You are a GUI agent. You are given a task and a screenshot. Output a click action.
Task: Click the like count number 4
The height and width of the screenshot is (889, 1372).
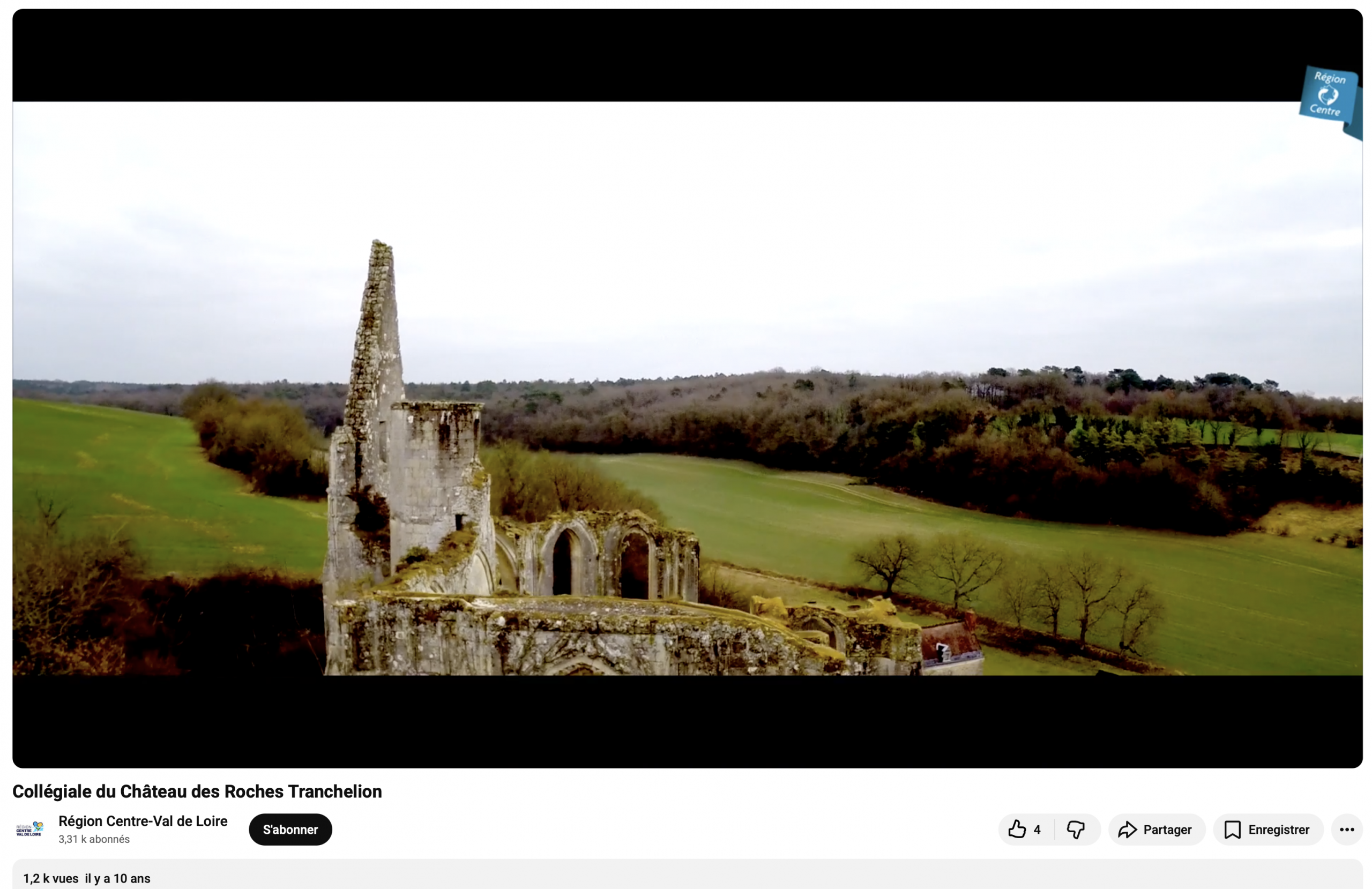pyautogui.click(x=1037, y=829)
